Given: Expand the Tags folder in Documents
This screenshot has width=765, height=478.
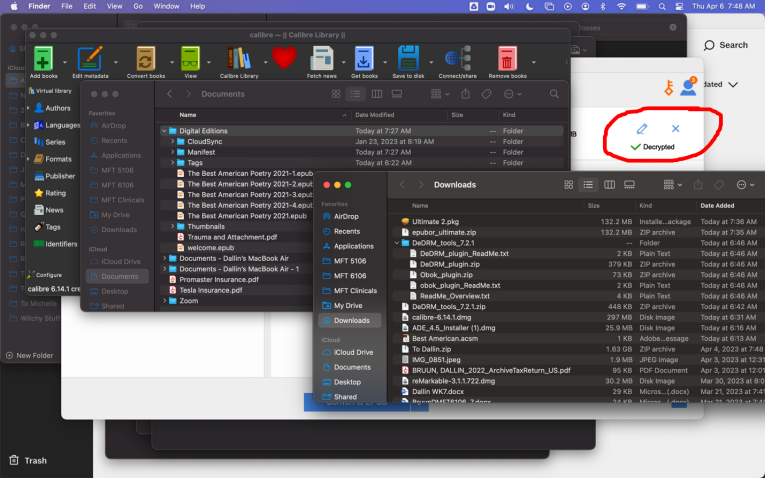Looking at the screenshot, I should (x=172, y=163).
